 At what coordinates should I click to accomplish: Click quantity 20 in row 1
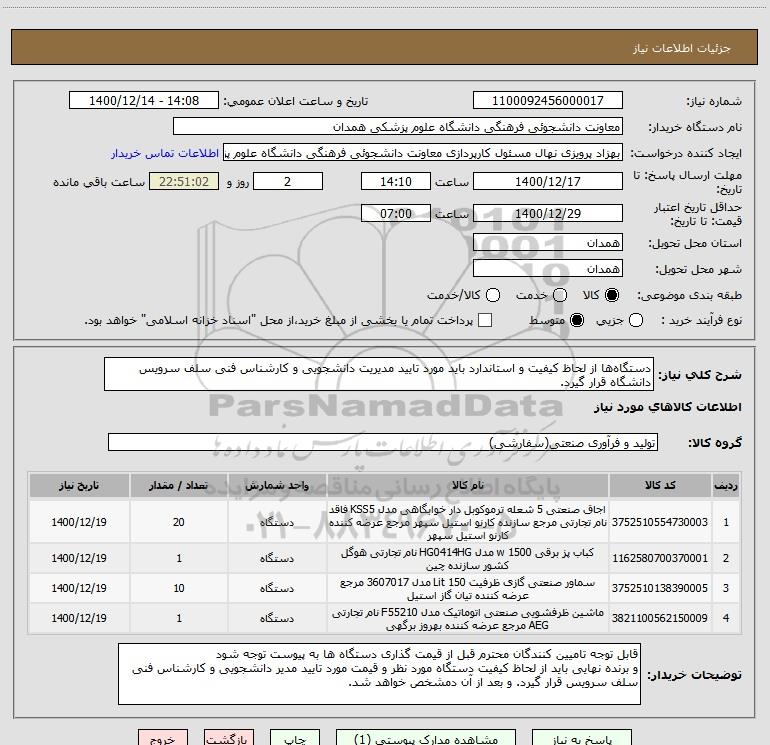coord(179,522)
